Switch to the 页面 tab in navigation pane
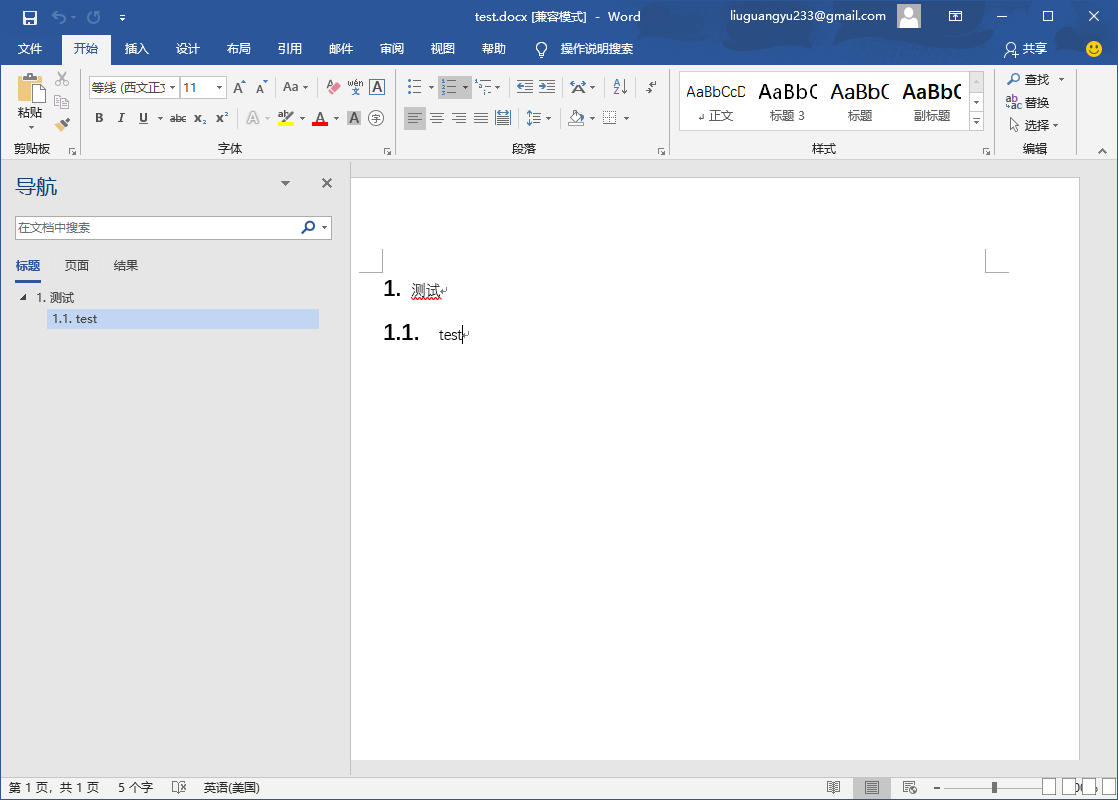 77,266
